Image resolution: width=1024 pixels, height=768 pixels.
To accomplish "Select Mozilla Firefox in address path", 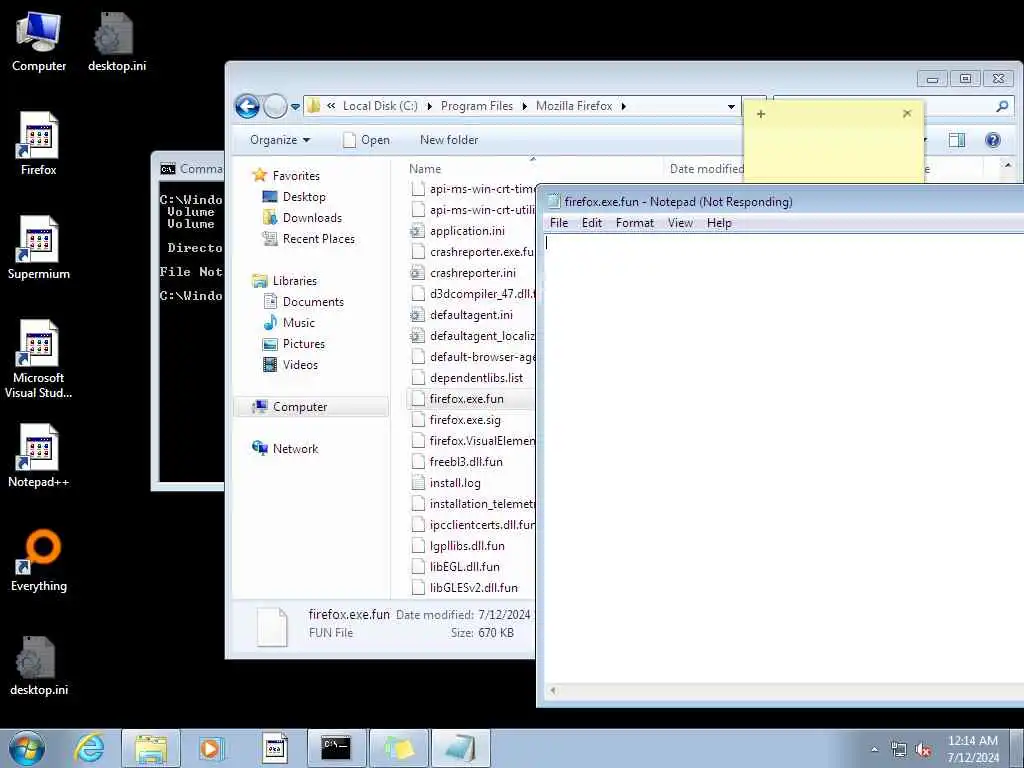I will [574, 106].
